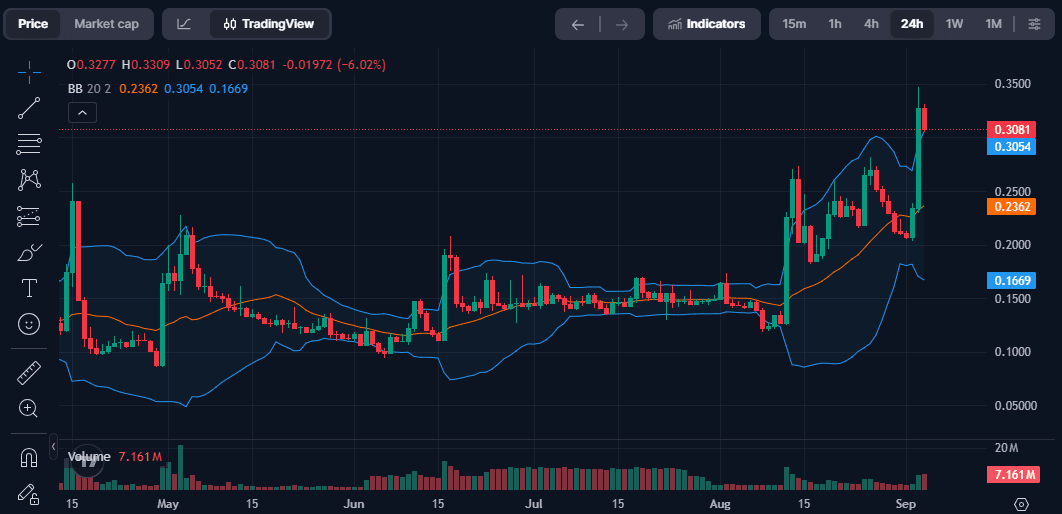Open the forecasting and measurement tools
The width and height of the screenshot is (1062, 514).
point(29,216)
